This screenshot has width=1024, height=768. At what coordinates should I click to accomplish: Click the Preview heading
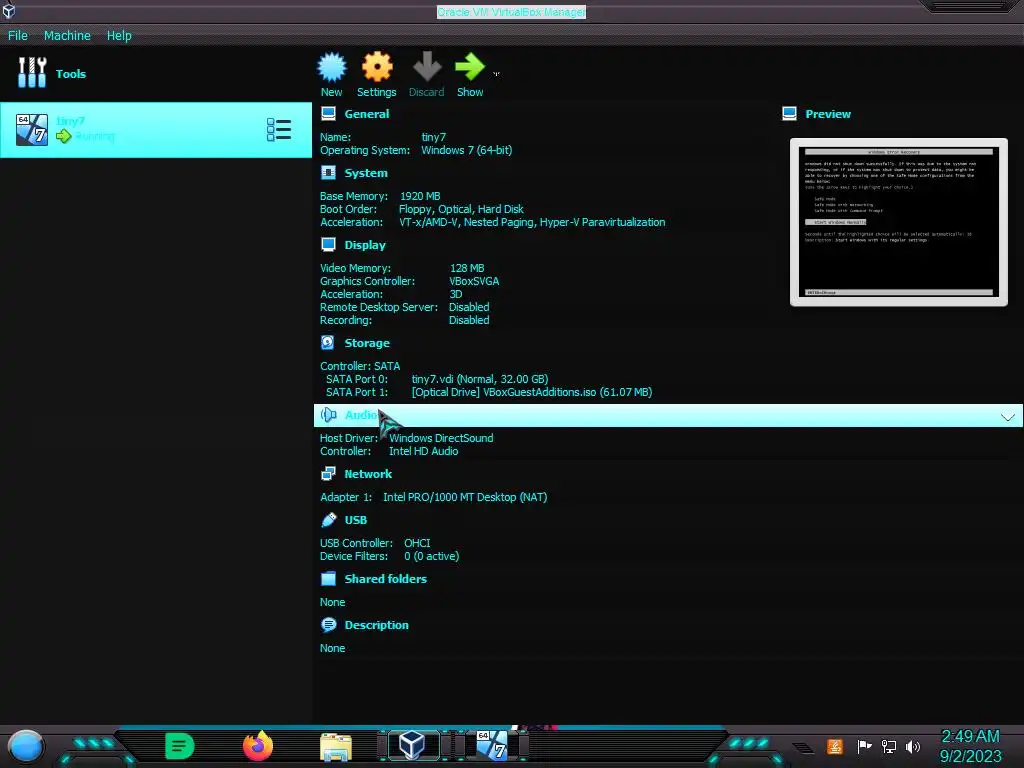[827, 114]
